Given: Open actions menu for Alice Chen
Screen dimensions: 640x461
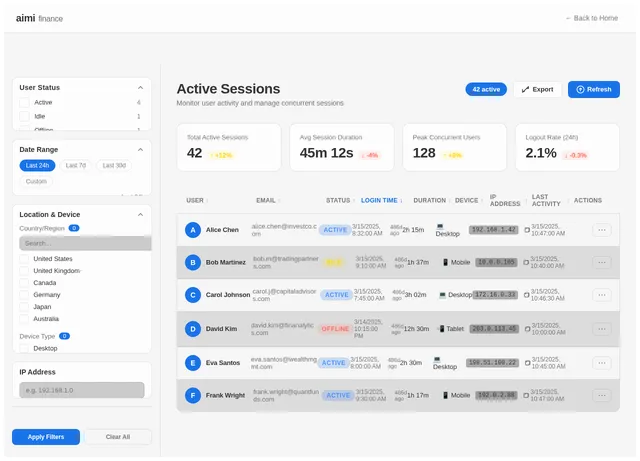Looking at the screenshot, I should [602, 230].
